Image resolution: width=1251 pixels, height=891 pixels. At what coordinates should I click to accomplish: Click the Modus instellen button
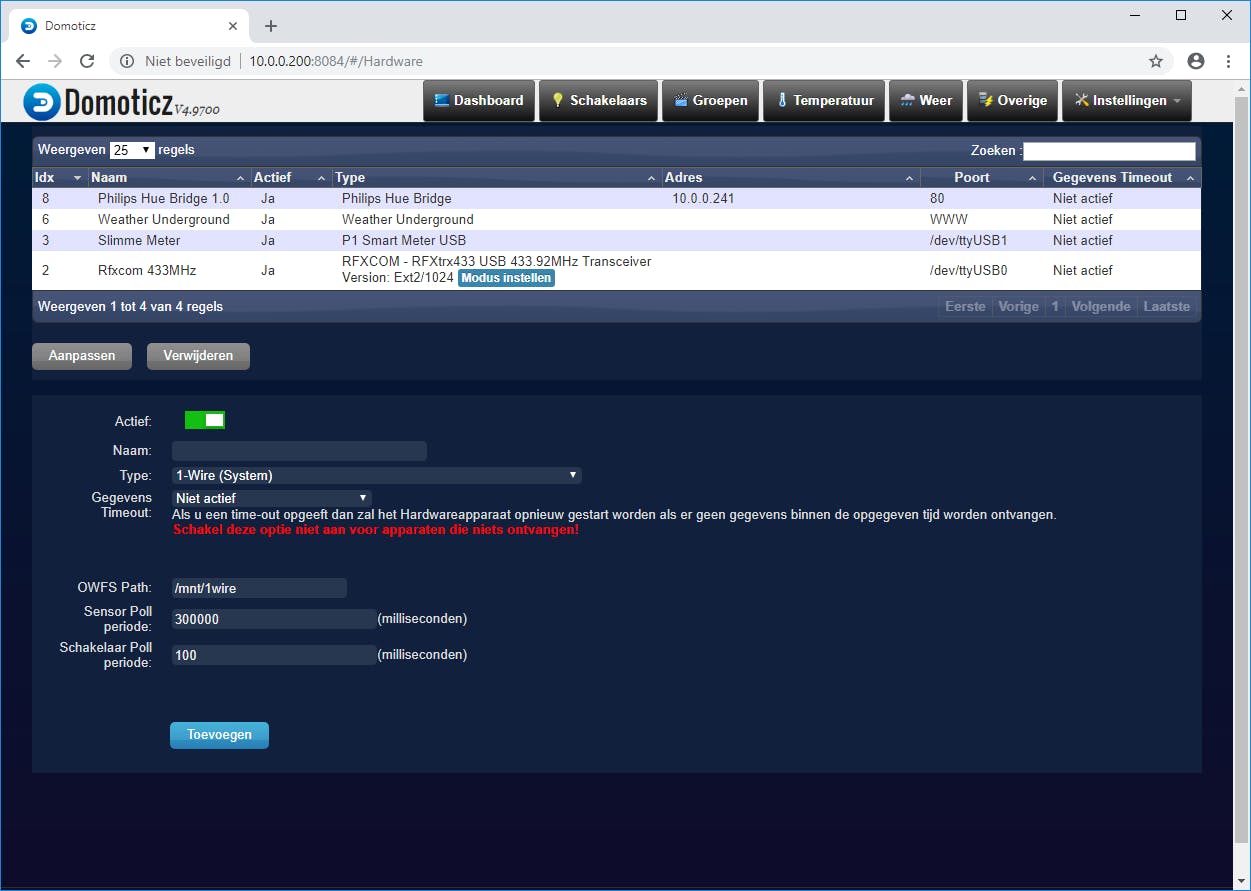(x=506, y=278)
